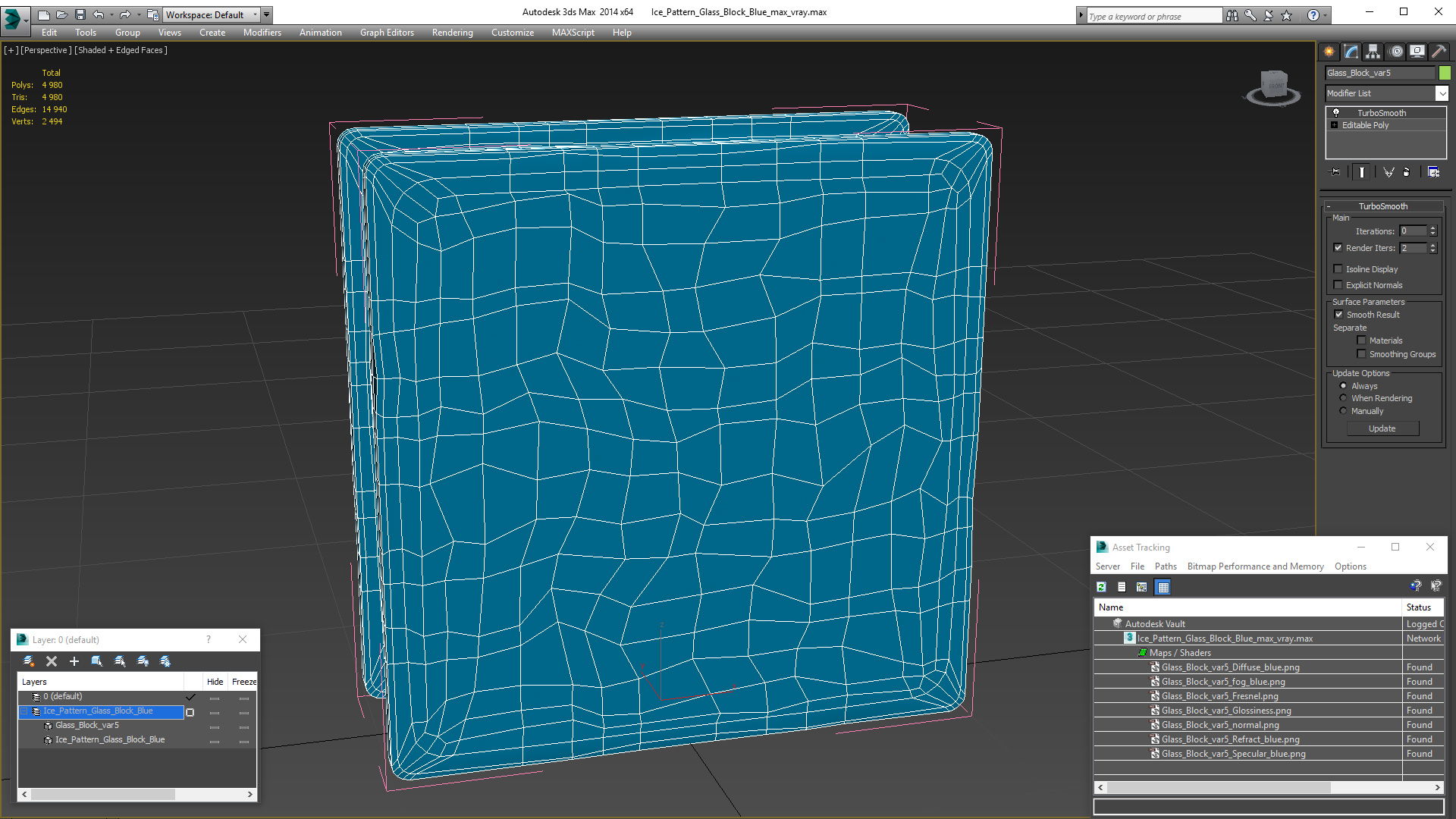Screen dimensions: 1456x819
Task: Click the Freeze column header in Layer dialog
Action: [x=243, y=682]
